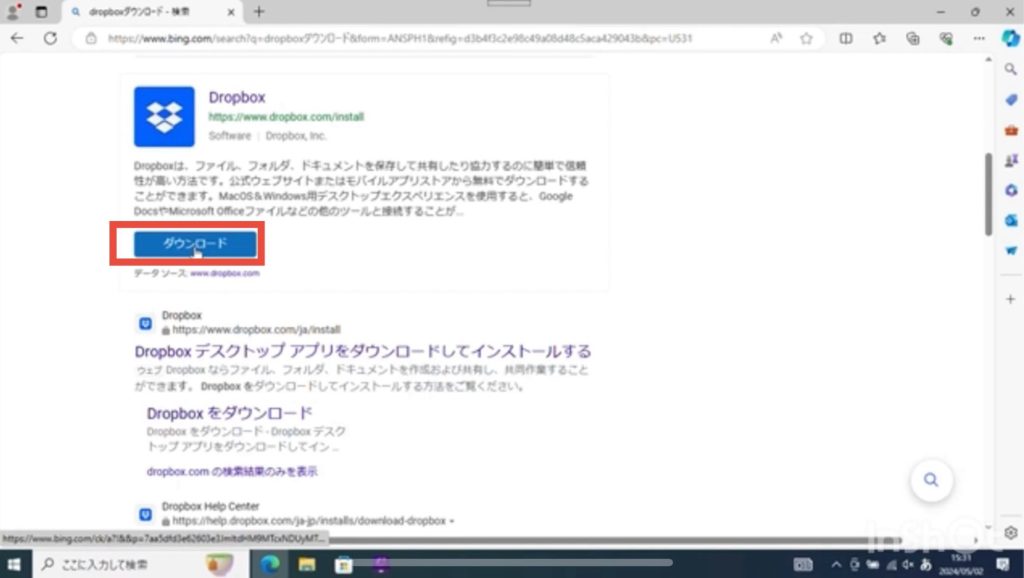Open the Windows Start menu
Screen dimensions: 1024x578
(x=14, y=564)
